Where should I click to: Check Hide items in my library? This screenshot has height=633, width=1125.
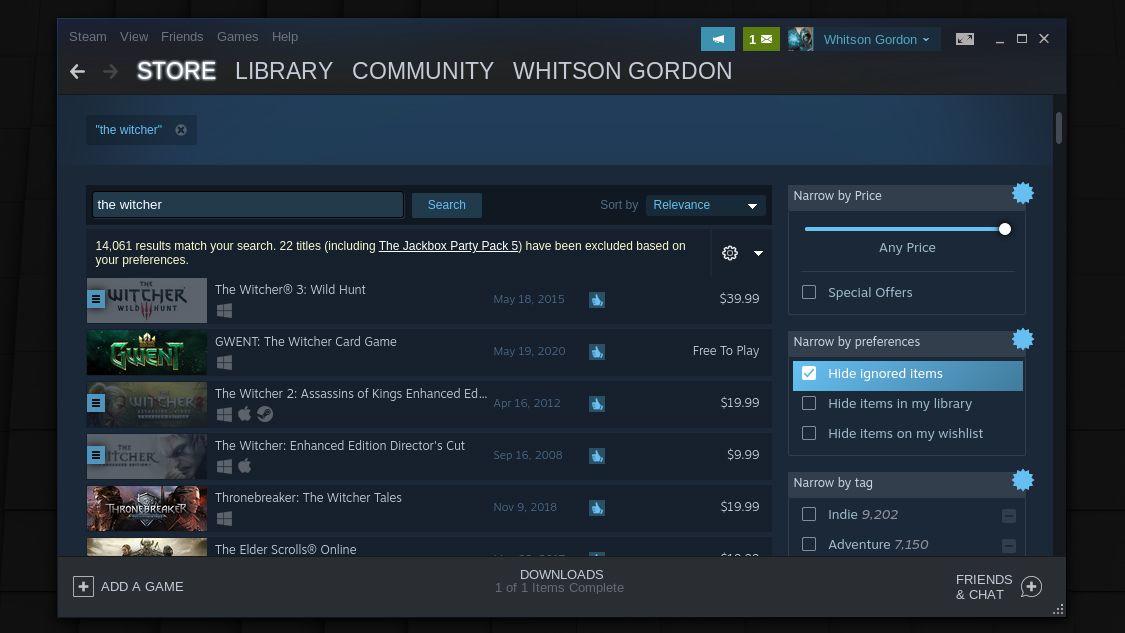tap(809, 403)
